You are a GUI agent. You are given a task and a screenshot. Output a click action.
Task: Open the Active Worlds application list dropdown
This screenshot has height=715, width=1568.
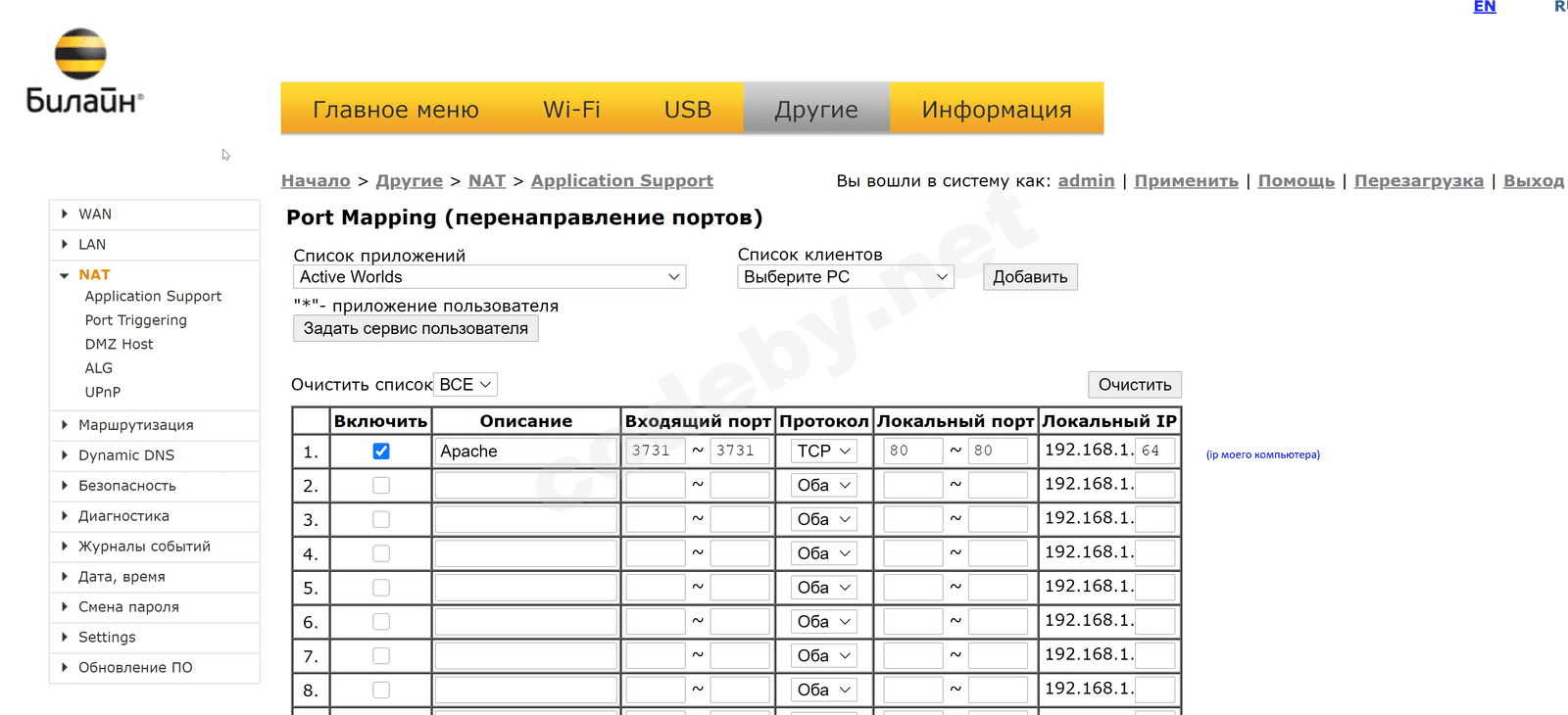point(489,277)
